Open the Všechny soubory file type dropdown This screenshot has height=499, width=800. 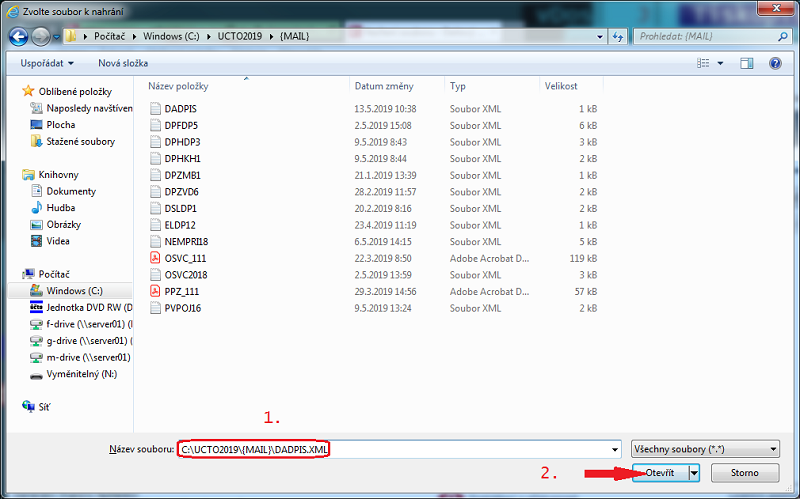tap(705, 450)
